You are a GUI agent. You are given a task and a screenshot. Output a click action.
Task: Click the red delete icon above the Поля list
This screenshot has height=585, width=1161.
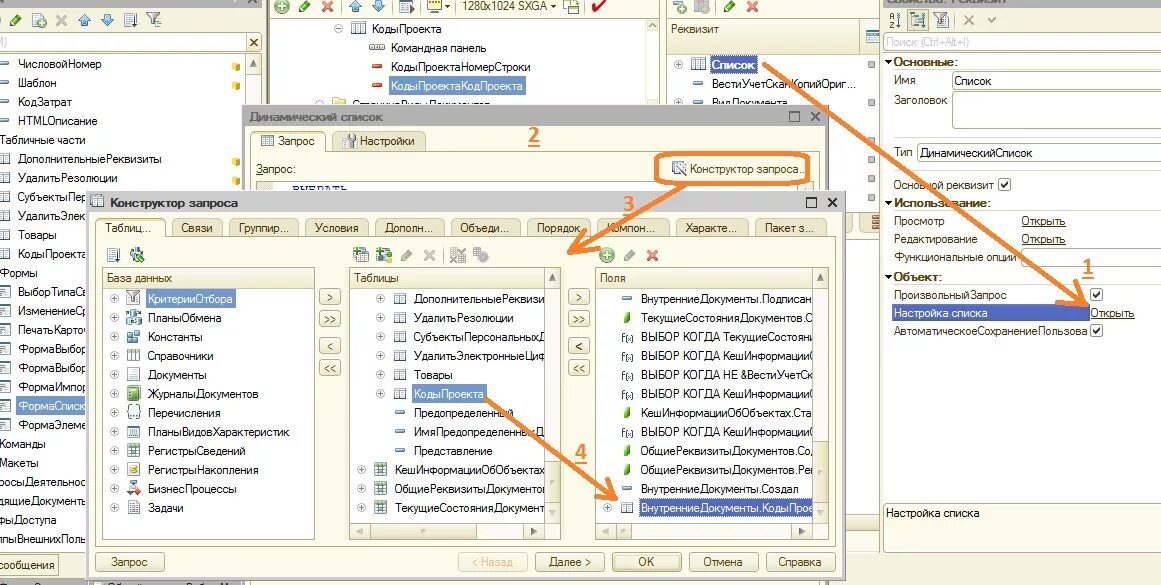[652, 255]
